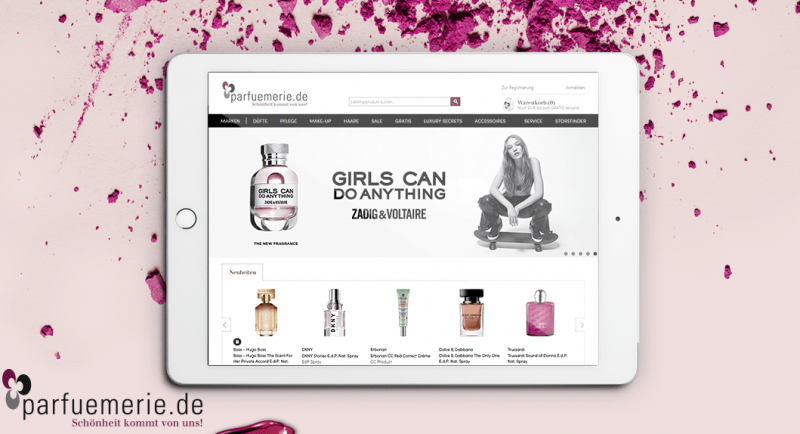Click the Zur Registrierung link
The width and height of the screenshot is (800, 434).
point(517,88)
